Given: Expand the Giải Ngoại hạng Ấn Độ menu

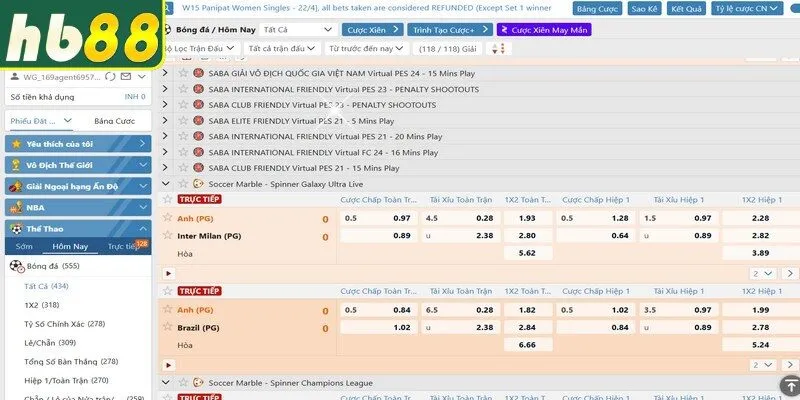Looking at the screenshot, I should click(78, 186).
